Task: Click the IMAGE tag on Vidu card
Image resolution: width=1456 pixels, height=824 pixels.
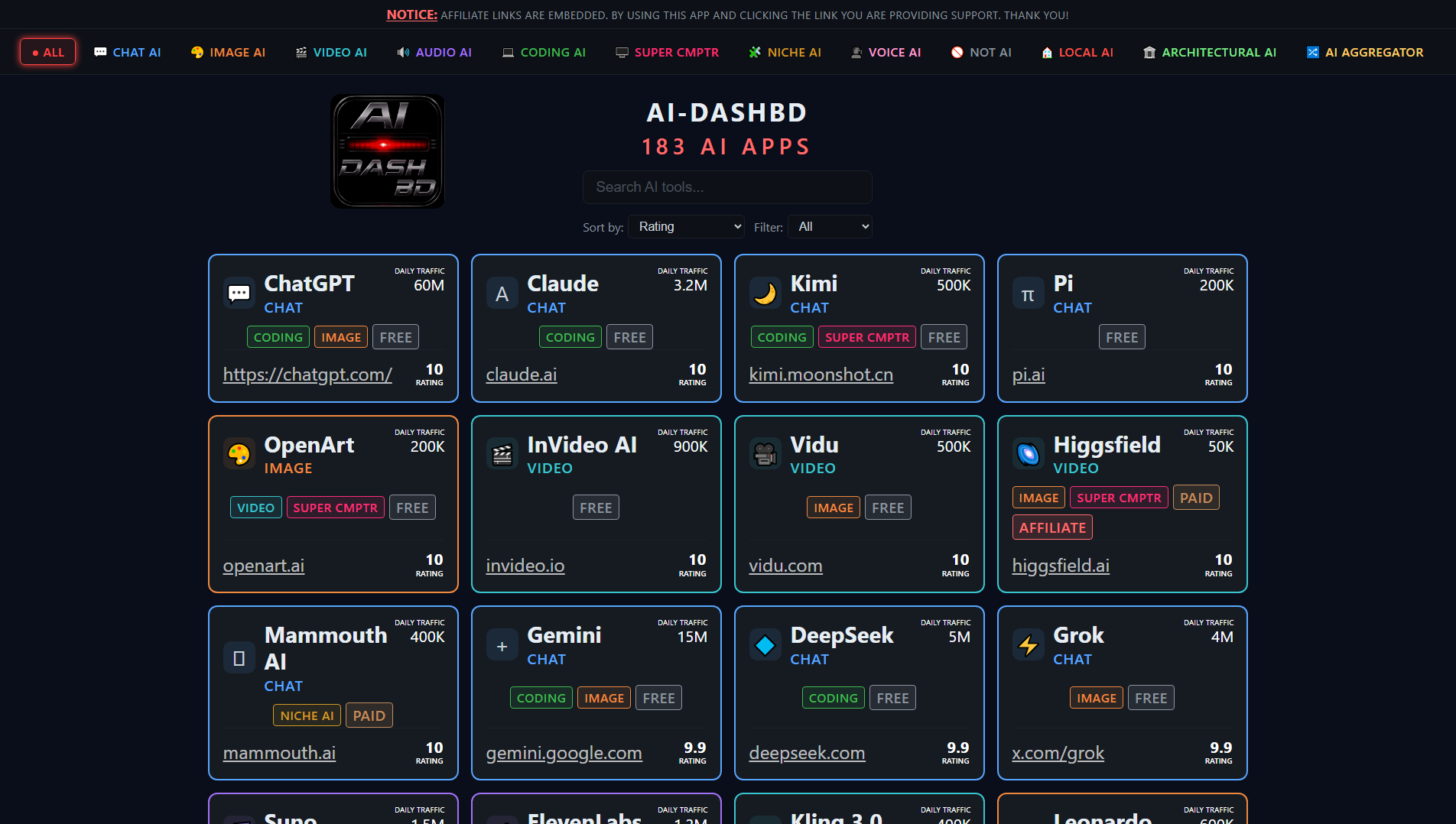Action: click(x=834, y=508)
